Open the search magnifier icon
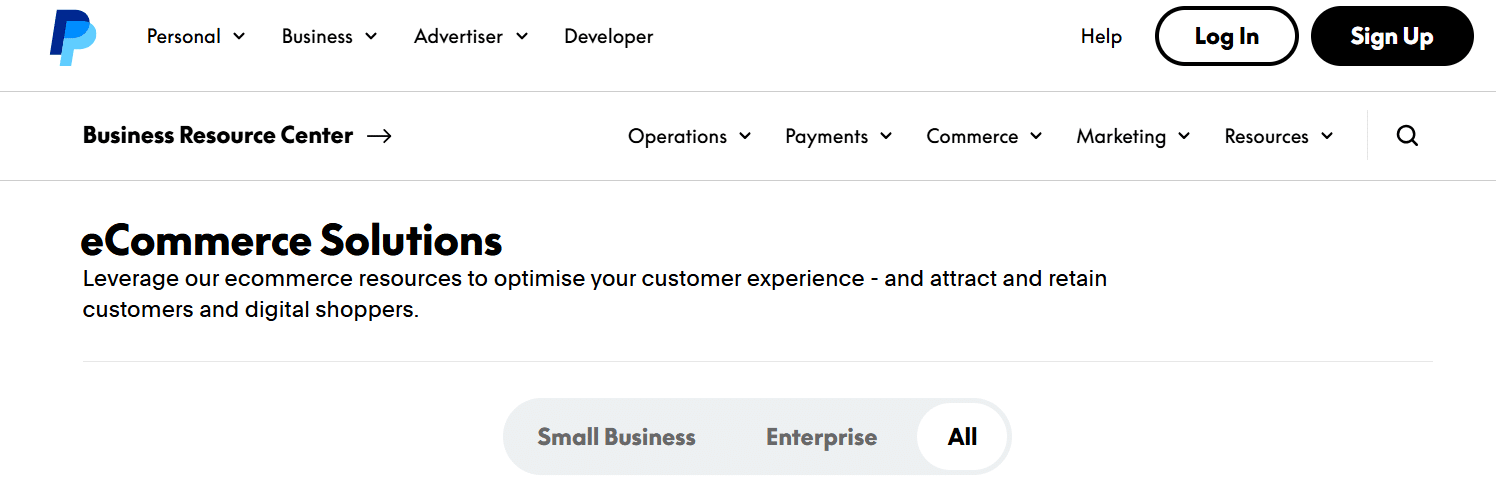 point(1407,136)
